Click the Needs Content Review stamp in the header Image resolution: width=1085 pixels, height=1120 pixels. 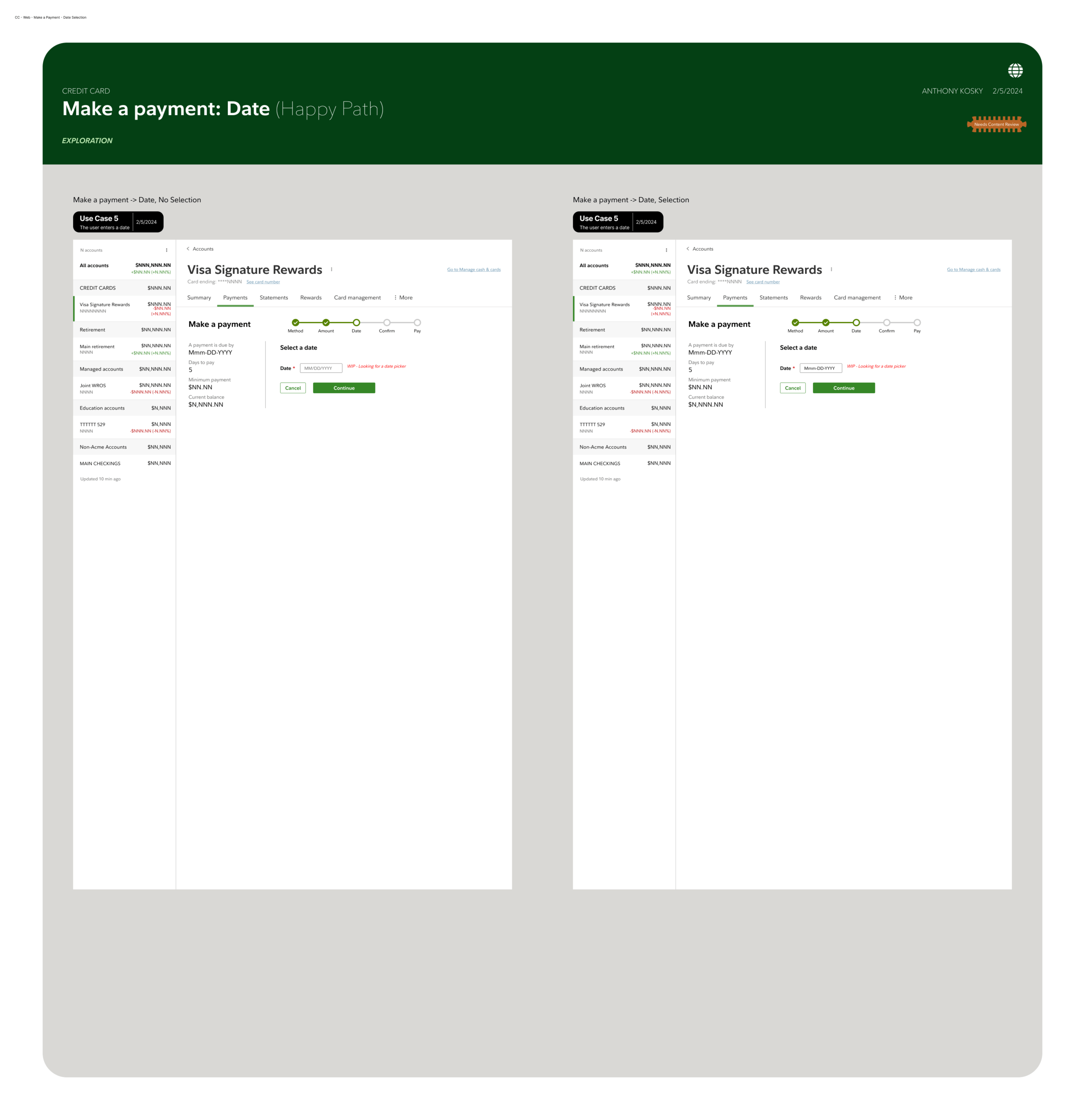pyautogui.click(x=997, y=125)
